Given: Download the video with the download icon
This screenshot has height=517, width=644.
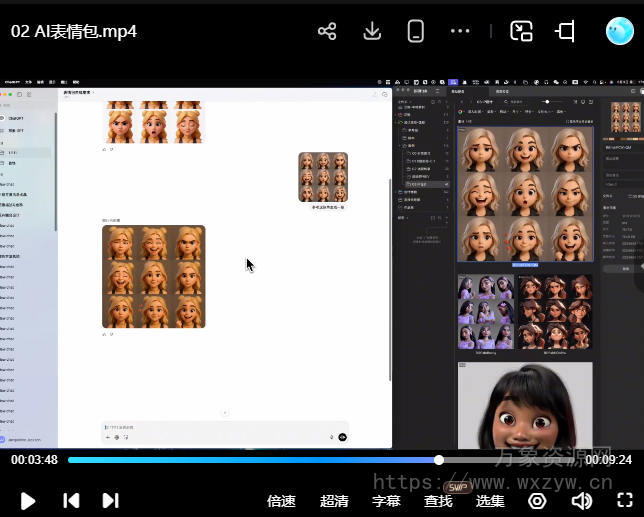Looking at the screenshot, I should click(x=372, y=31).
